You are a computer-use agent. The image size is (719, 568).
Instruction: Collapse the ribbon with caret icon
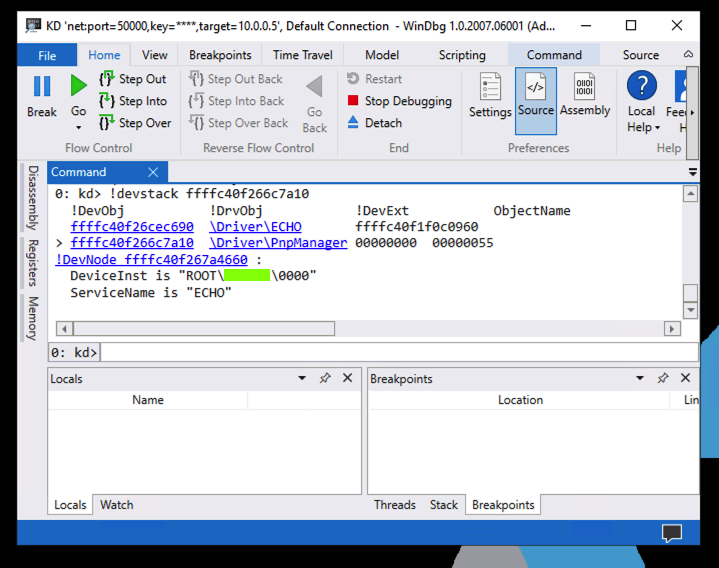coord(688,54)
